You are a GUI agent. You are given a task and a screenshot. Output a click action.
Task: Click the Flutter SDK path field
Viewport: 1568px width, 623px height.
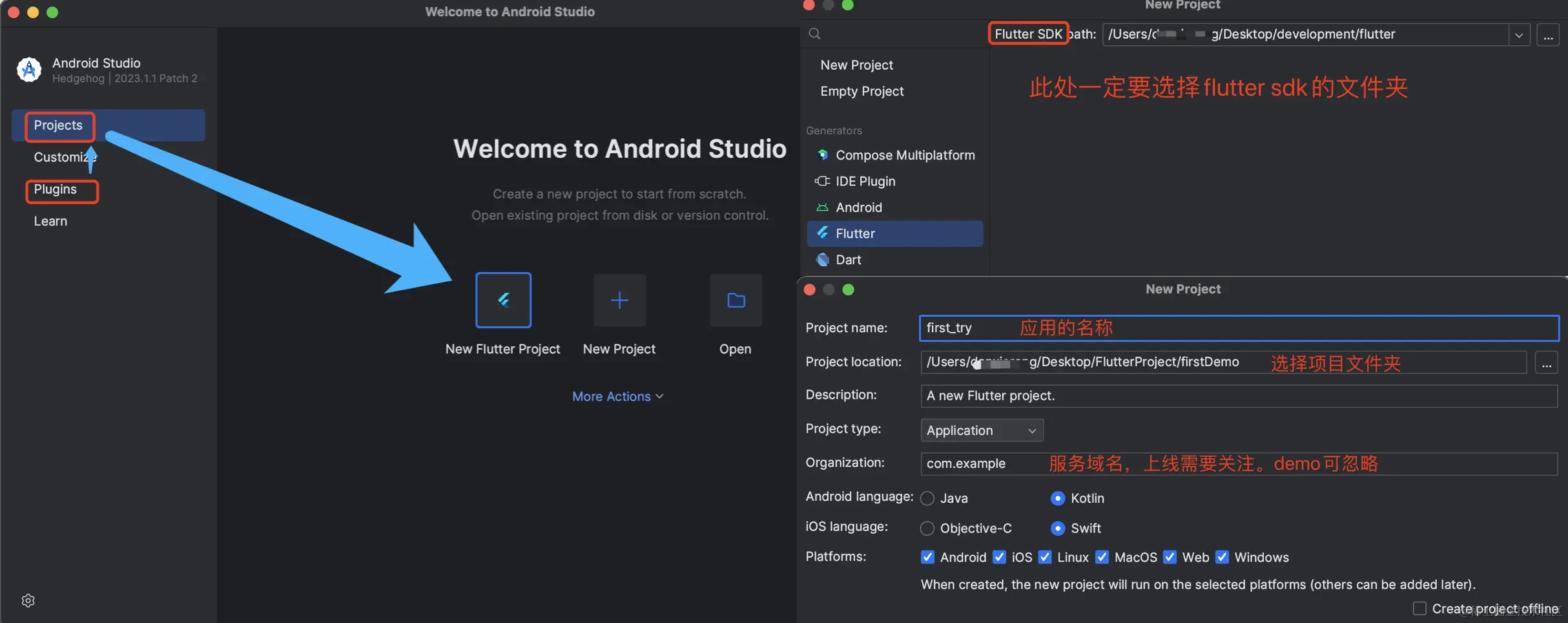(1306, 34)
